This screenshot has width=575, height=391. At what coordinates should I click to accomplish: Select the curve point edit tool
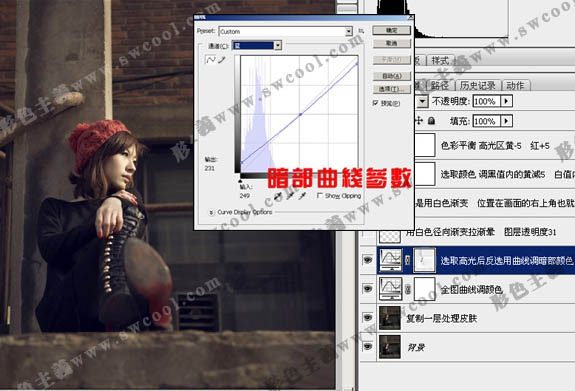tap(210, 60)
